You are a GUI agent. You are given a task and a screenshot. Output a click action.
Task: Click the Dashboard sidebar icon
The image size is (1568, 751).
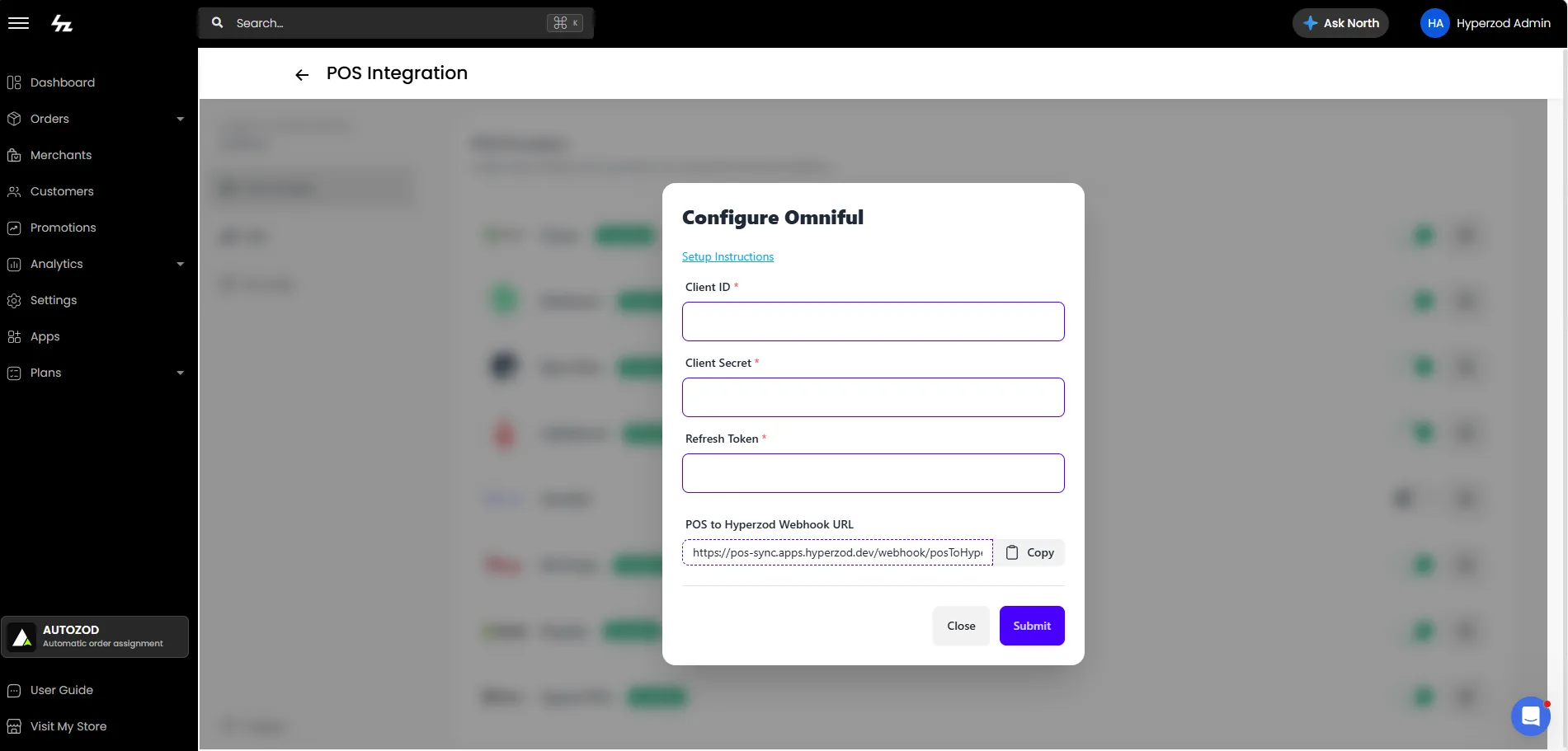coord(14,82)
